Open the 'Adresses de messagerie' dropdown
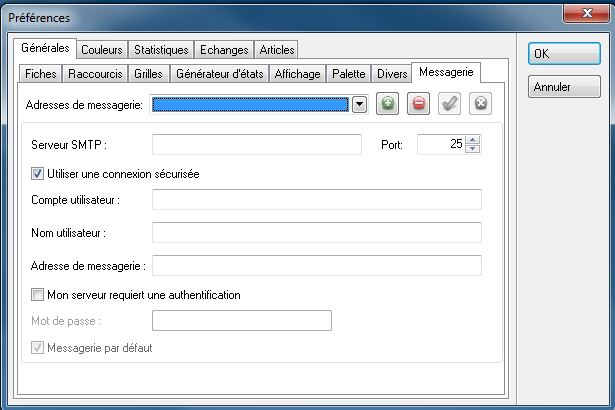This screenshot has width=615, height=410. point(359,103)
